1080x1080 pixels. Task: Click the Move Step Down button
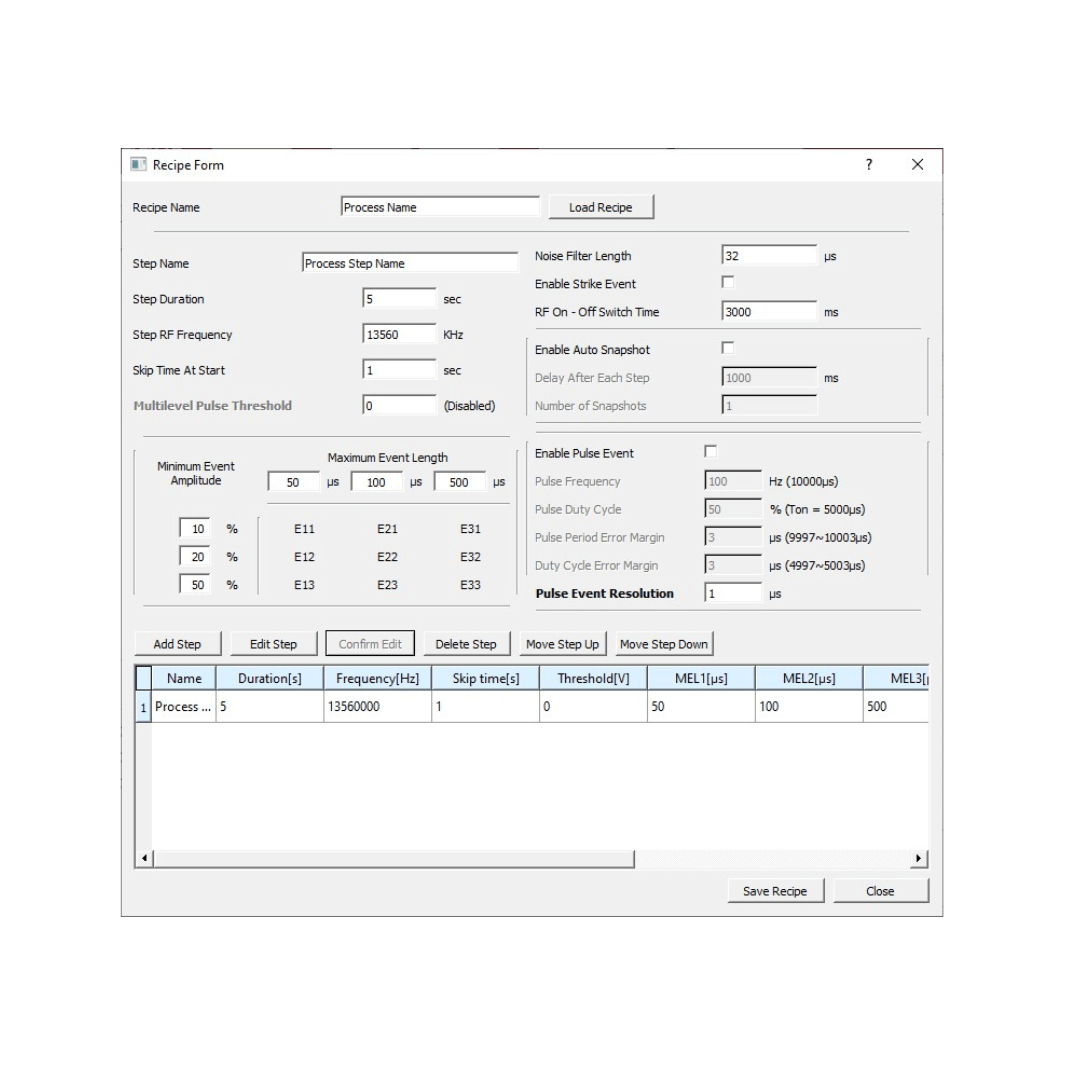tap(663, 644)
